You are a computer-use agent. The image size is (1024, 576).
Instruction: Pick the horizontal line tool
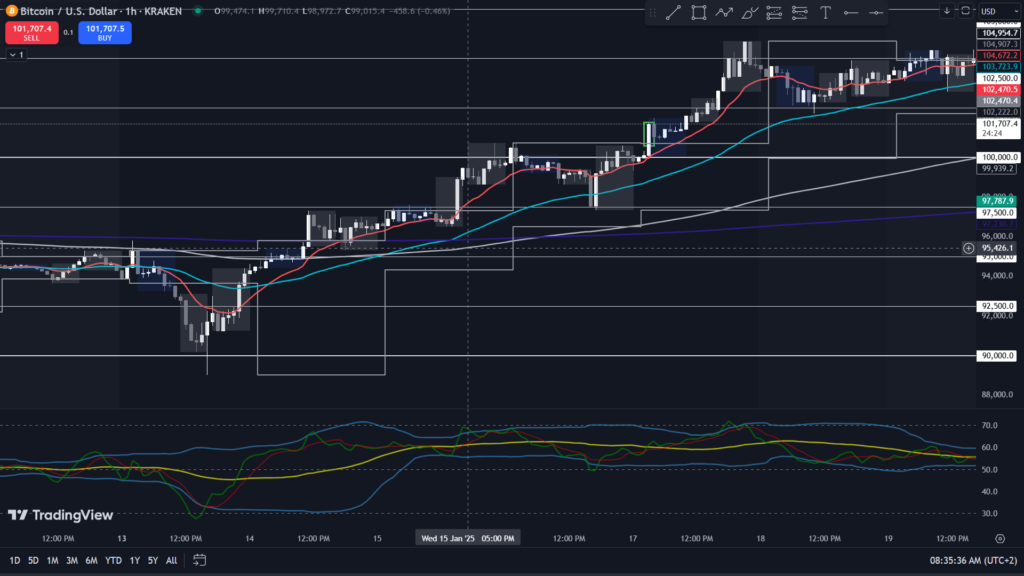(x=850, y=12)
